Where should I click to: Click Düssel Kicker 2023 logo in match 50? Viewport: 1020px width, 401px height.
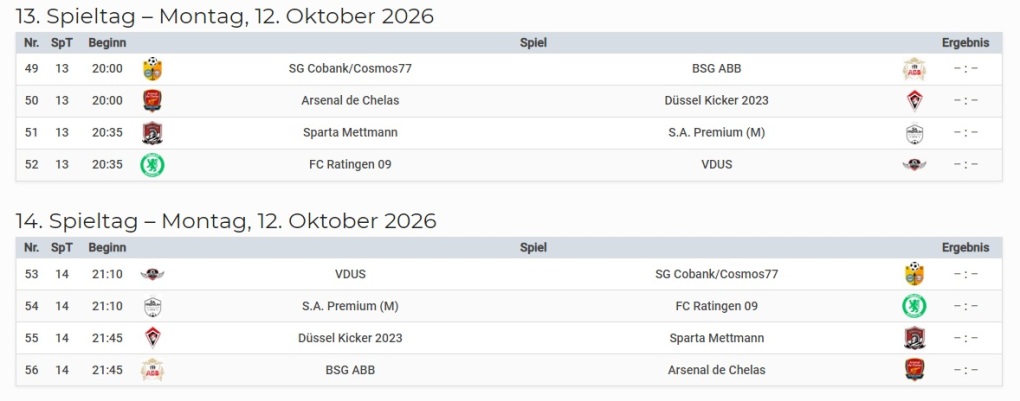[x=914, y=101]
